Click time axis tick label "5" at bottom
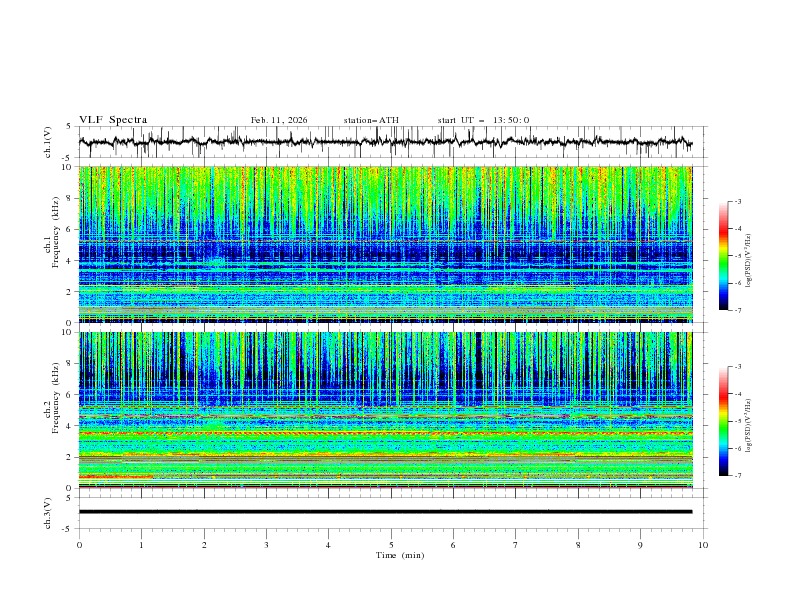The height and width of the screenshot is (612, 792). coord(391,545)
